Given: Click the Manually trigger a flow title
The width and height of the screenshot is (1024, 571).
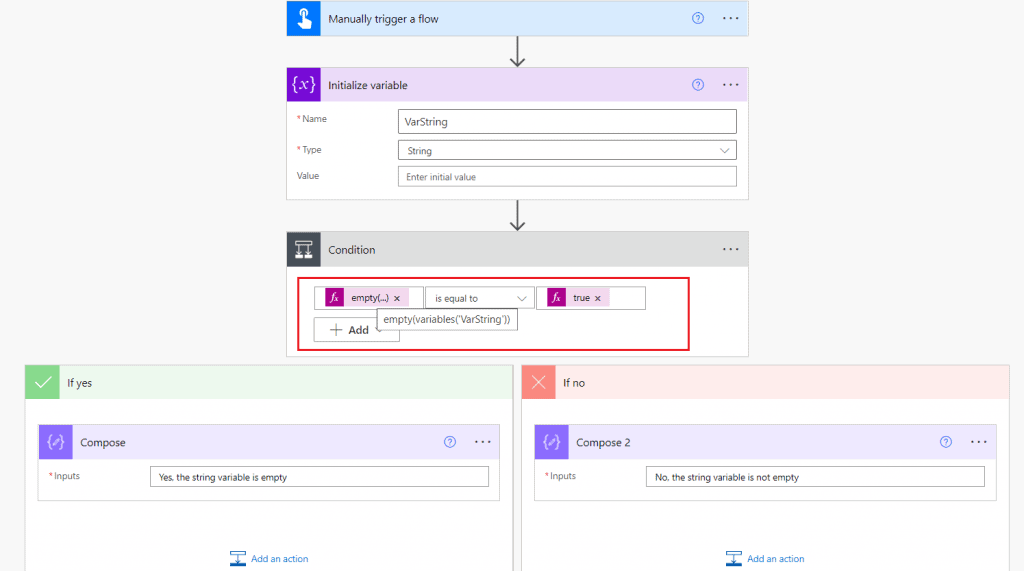Looking at the screenshot, I should tap(383, 19).
